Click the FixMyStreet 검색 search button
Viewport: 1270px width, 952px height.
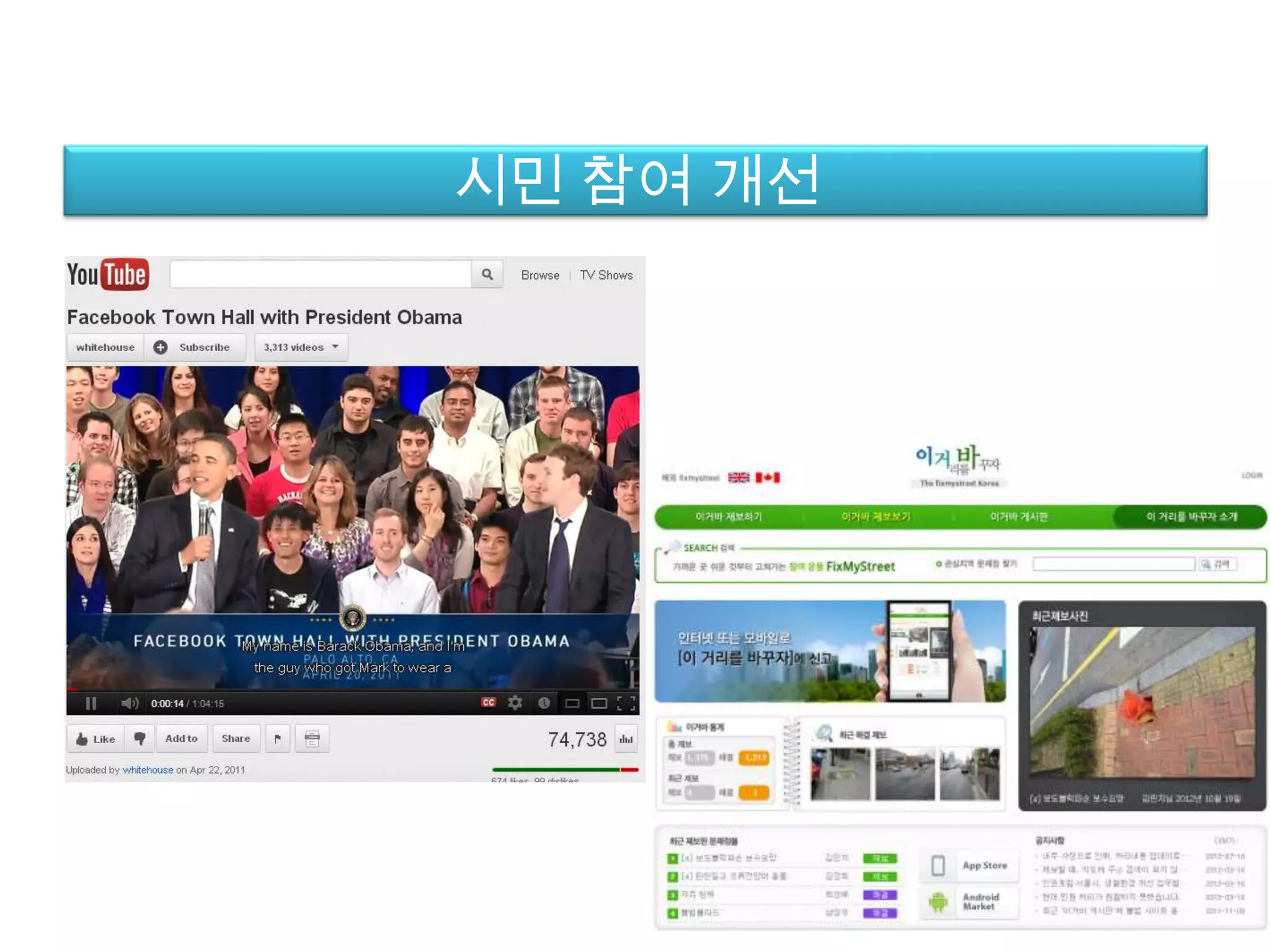click(1218, 564)
